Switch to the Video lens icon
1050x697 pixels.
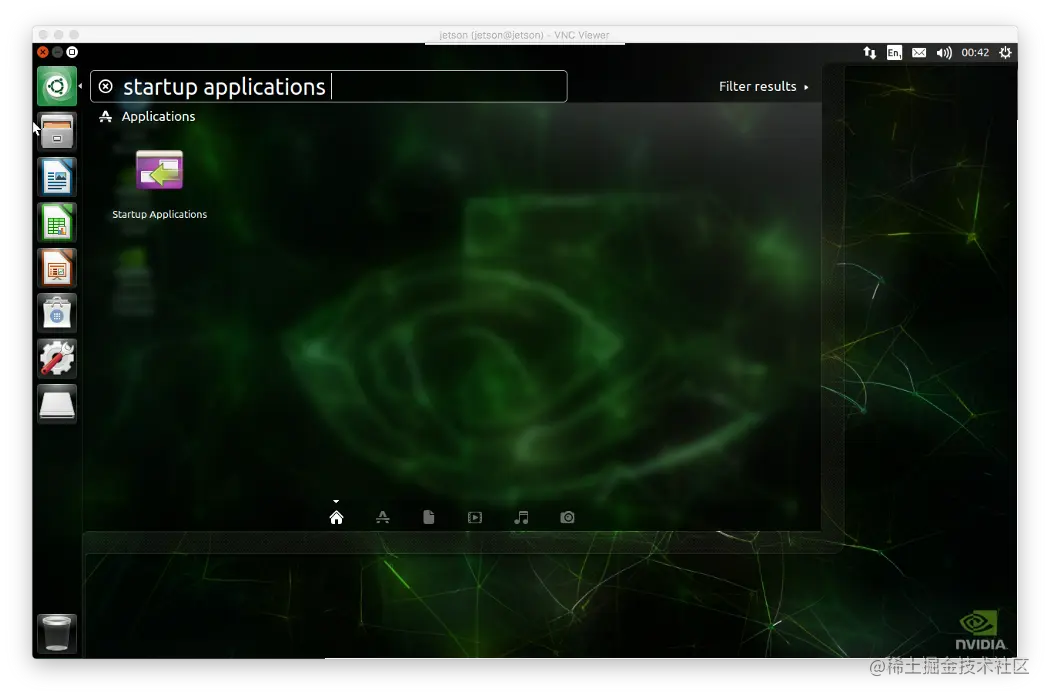(x=475, y=518)
